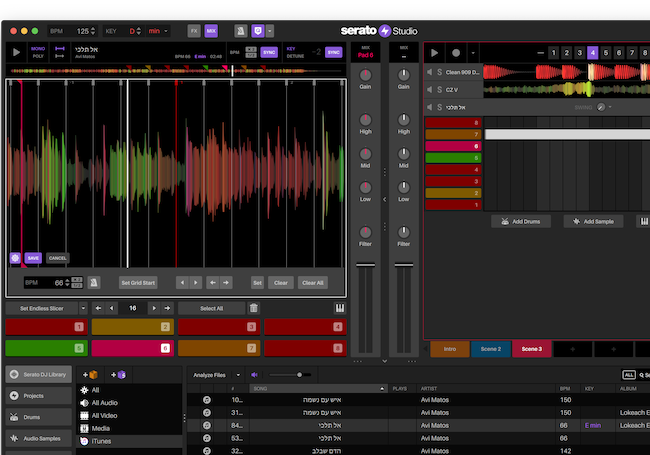Toggle sample length stretch mode icon
This screenshot has height=455, width=650.
click(x=60, y=52)
